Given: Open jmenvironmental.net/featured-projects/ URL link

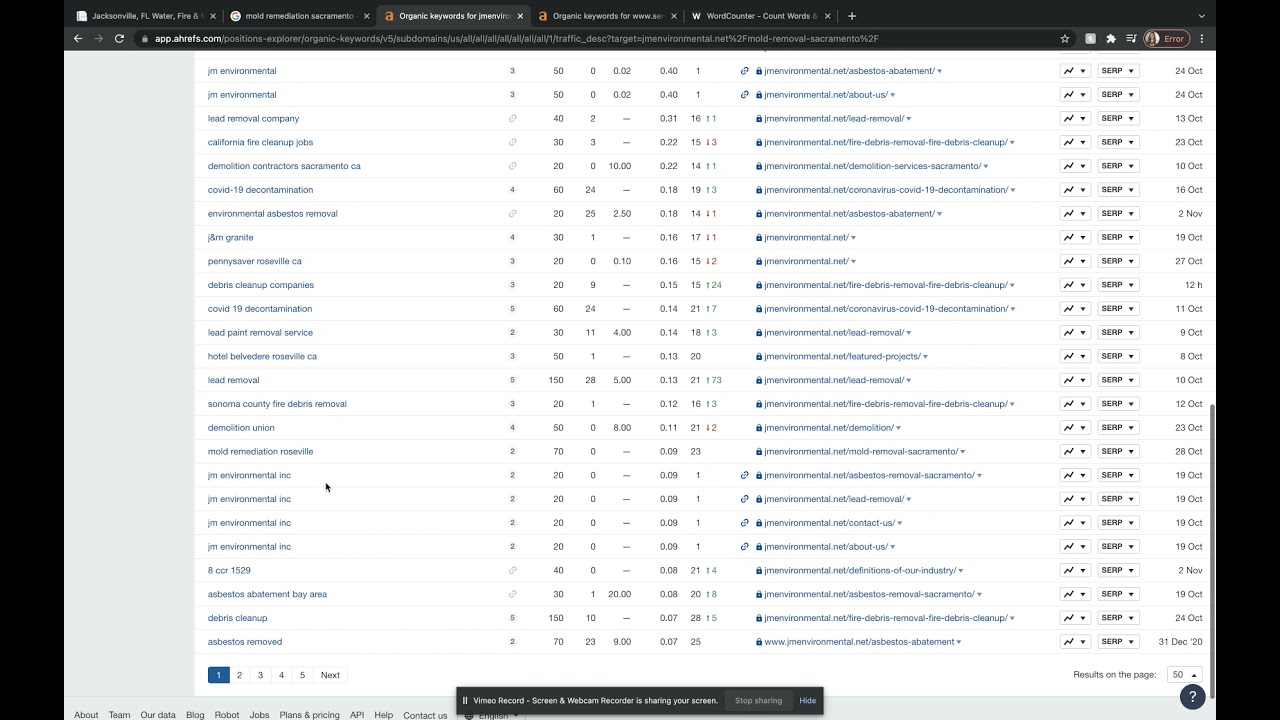Looking at the screenshot, I should (842, 356).
